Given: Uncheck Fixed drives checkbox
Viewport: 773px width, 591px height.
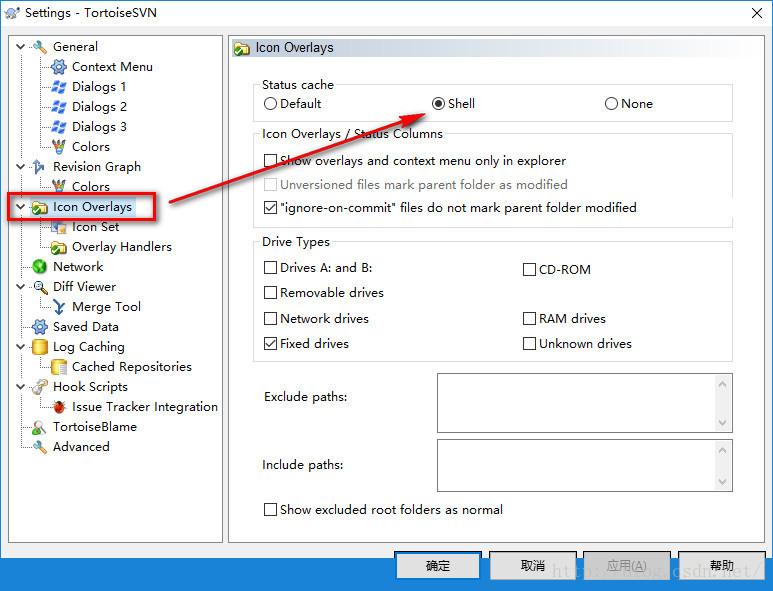Looking at the screenshot, I should (x=270, y=344).
